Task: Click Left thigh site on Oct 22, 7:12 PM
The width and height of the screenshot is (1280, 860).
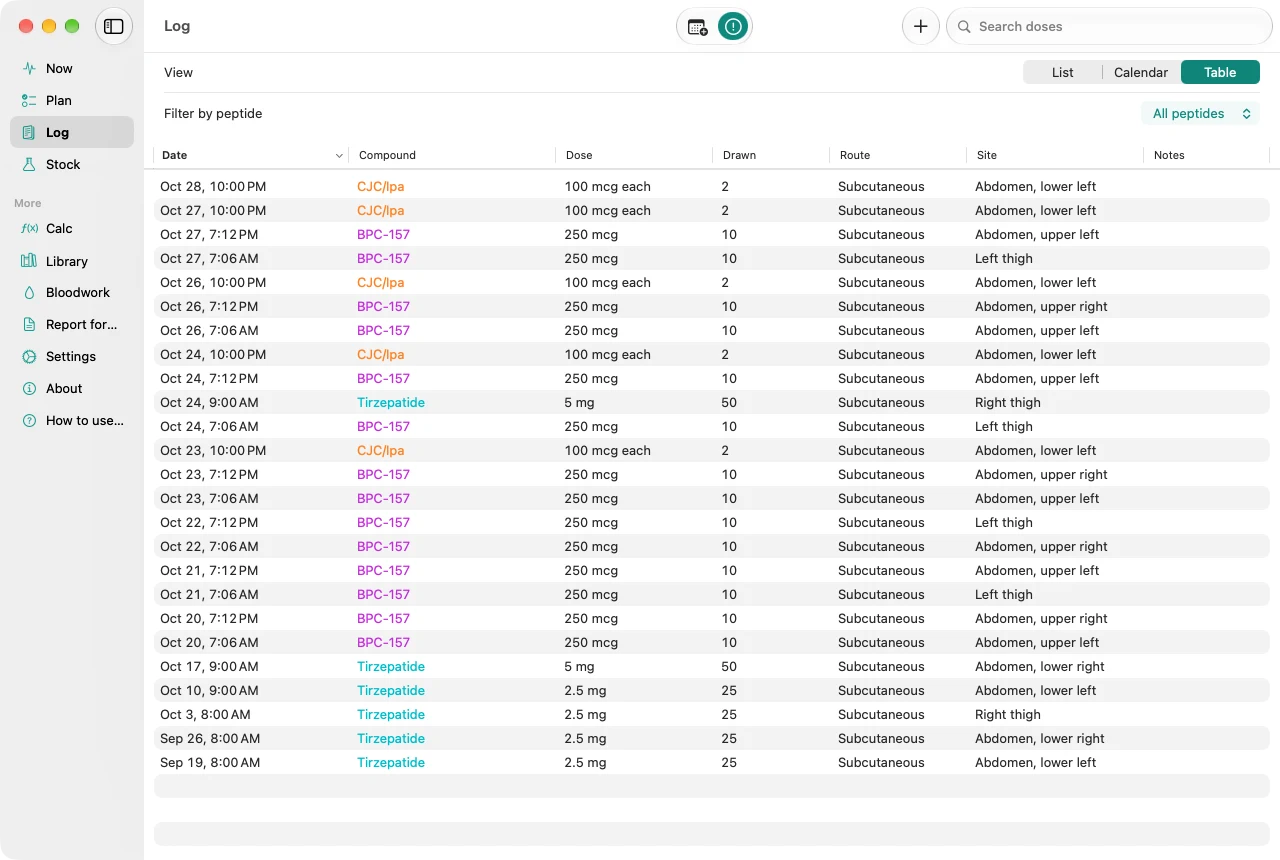Action: coord(1004,522)
